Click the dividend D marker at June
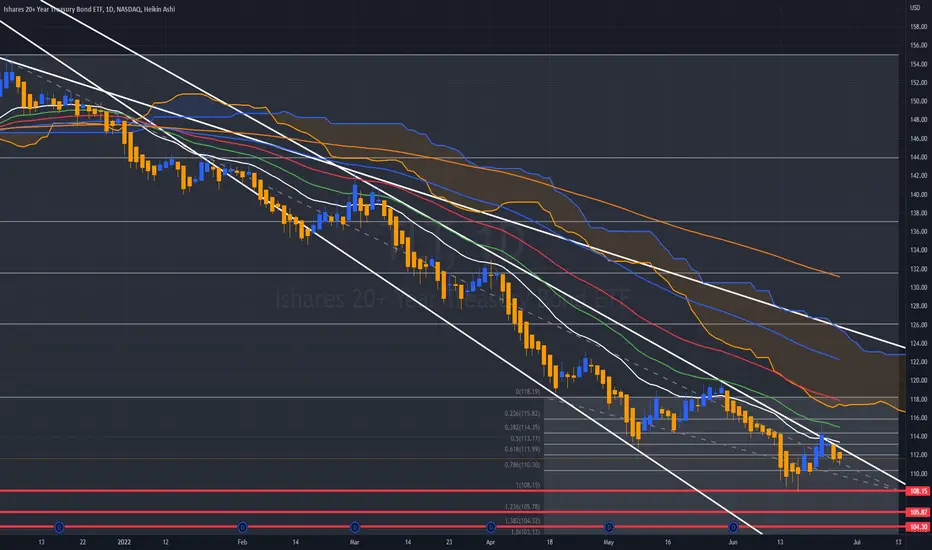This screenshot has height=550, width=932. click(733, 527)
